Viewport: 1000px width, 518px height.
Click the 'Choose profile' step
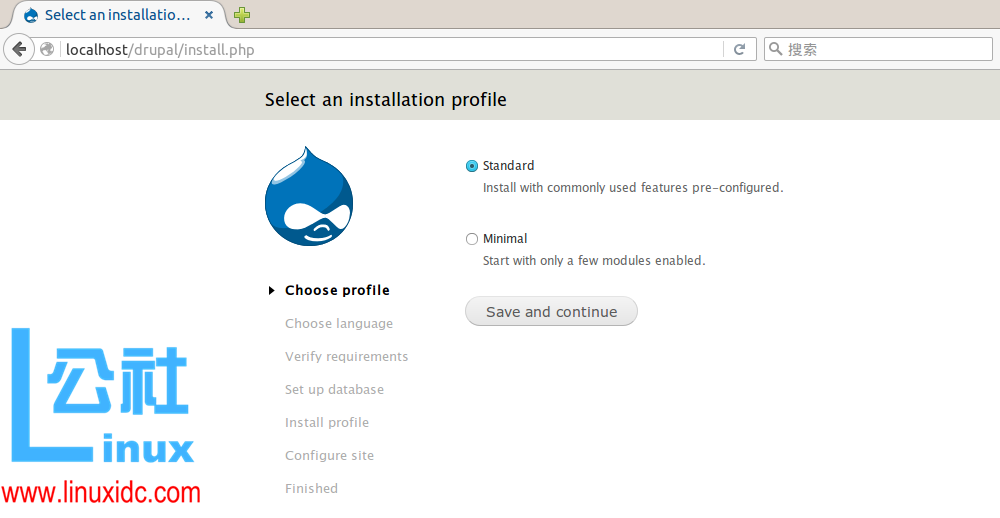337,290
